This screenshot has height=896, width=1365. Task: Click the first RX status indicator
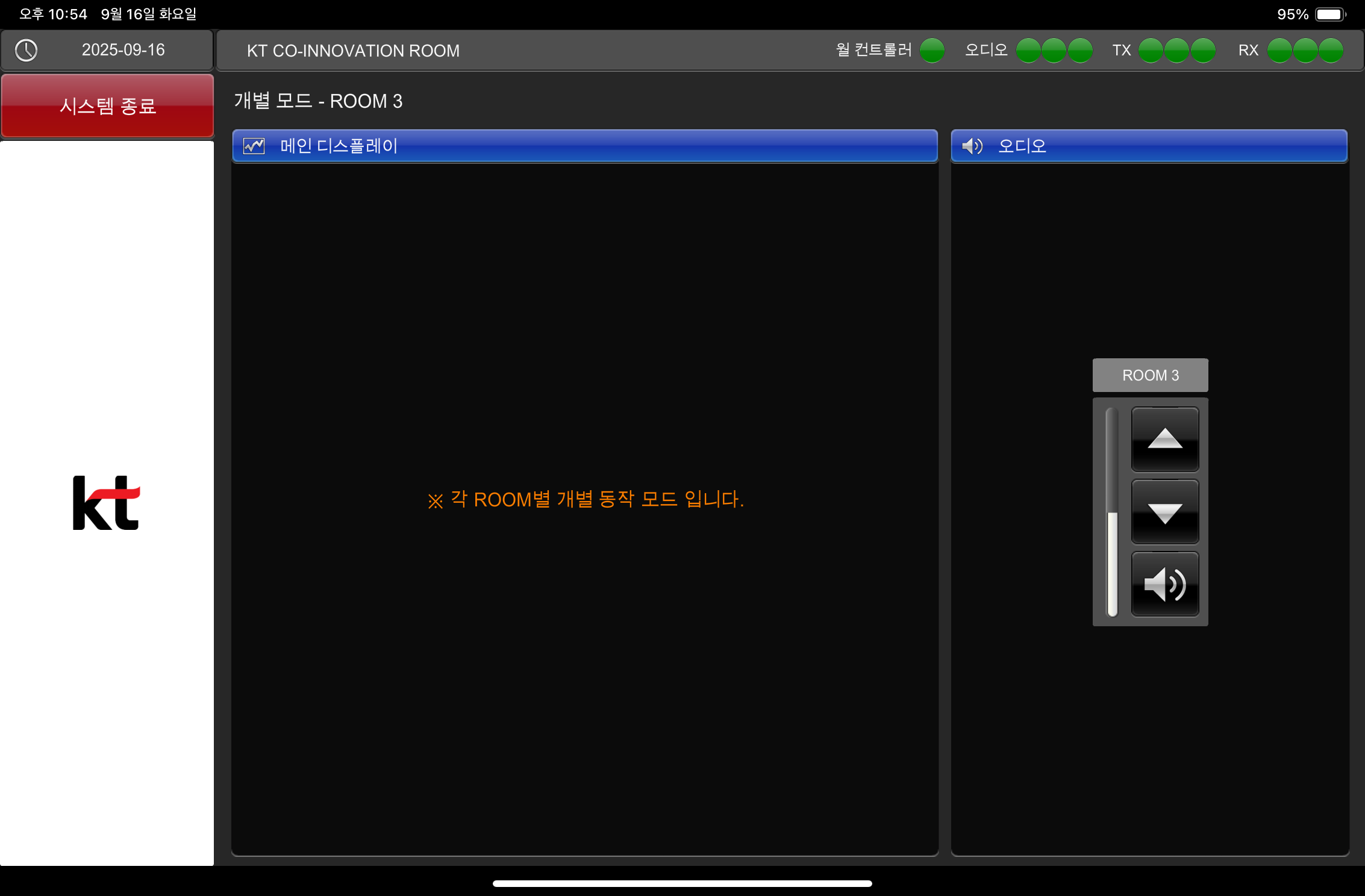[x=1279, y=51]
